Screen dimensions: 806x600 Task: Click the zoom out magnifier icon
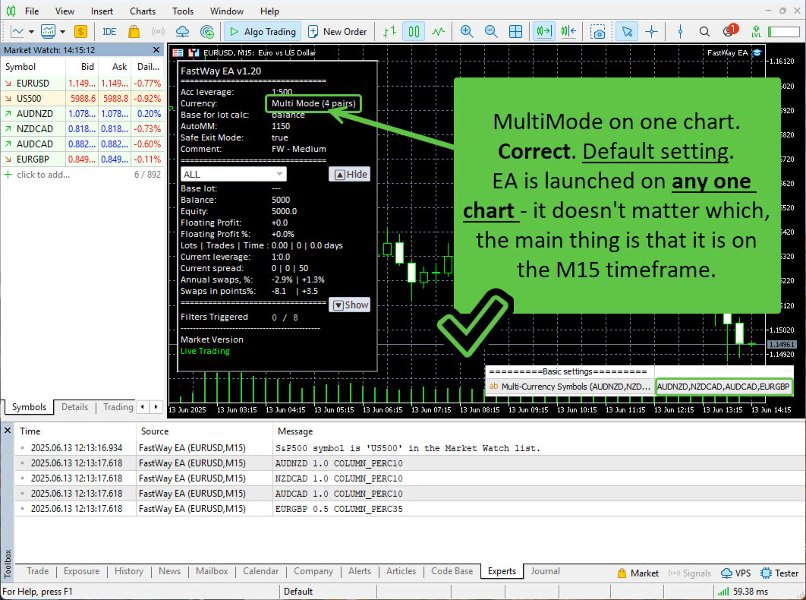[492, 31]
